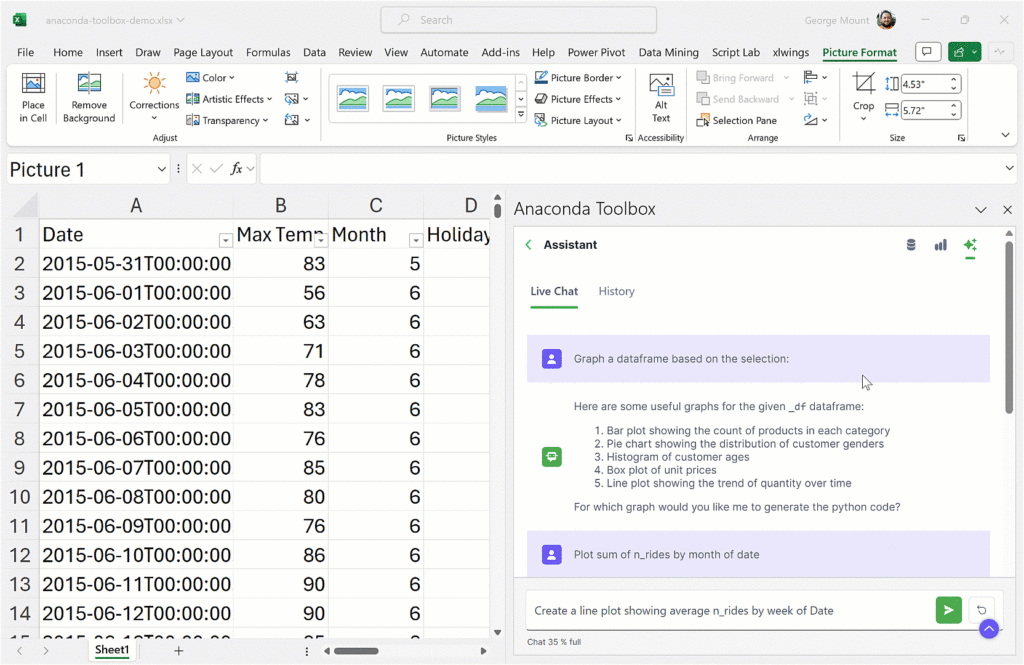This screenshot has height=665, width=1024.
Task: Toggle the Date column filter button
Action: (x=225, y=239)
